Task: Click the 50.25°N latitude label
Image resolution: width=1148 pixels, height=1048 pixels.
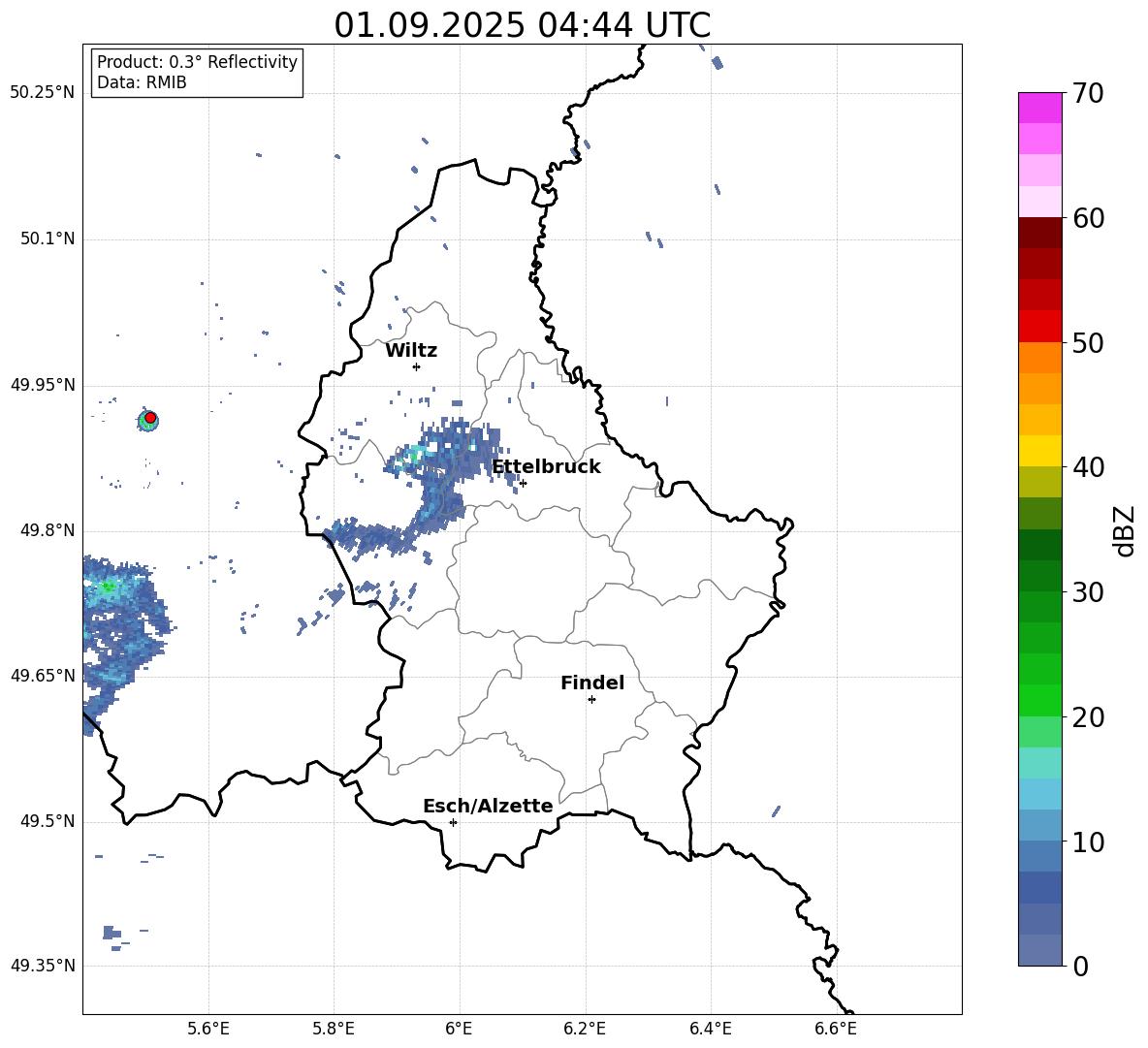Action: 43,93
